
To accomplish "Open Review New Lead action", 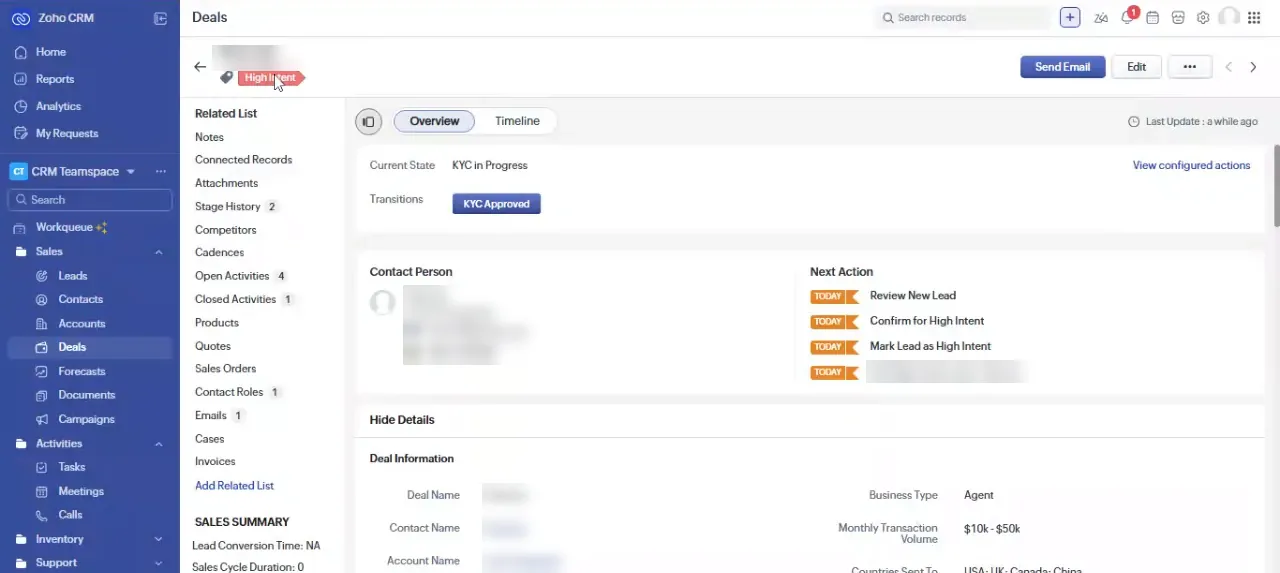I will point(913,296).
